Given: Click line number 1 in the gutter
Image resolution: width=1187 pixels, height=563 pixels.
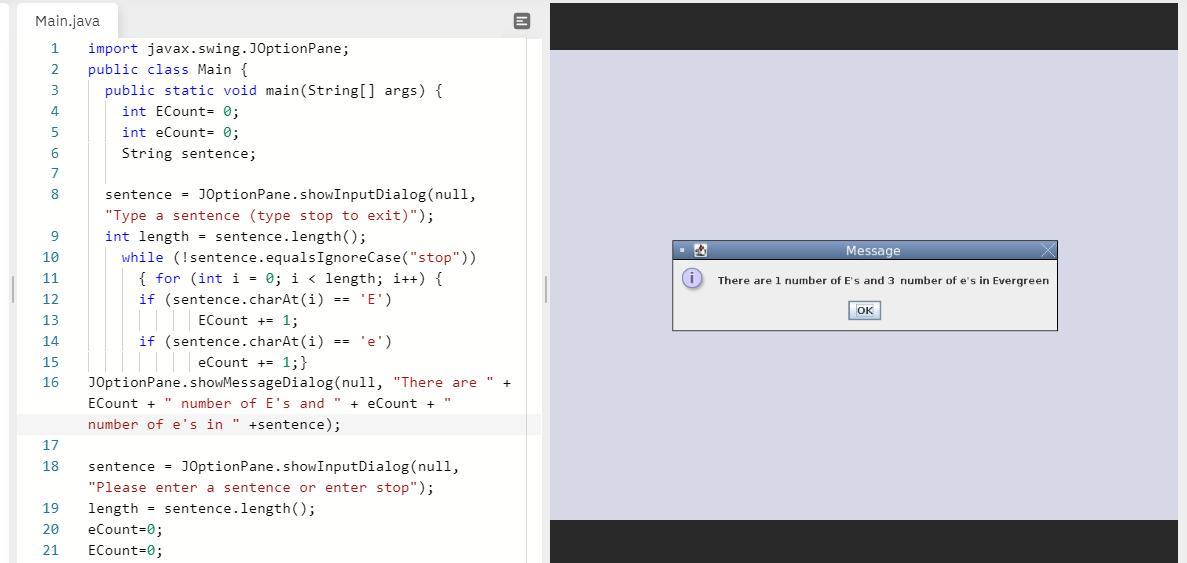Looking at the screenshot, I should click(55, 48).
